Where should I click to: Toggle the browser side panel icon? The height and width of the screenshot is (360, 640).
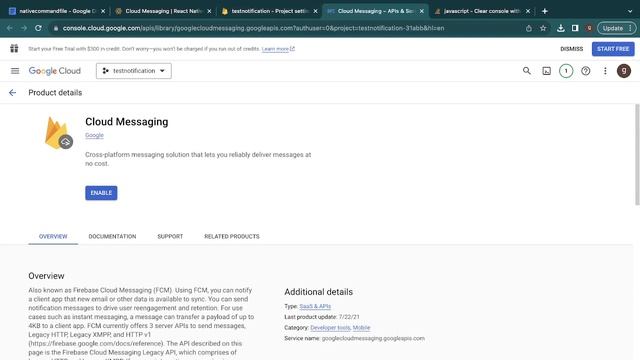click(575, 28)
